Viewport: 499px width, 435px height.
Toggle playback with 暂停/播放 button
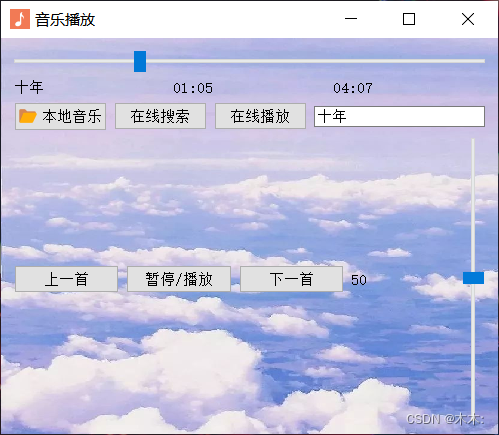pyautogui.click(x=179, y=279)
